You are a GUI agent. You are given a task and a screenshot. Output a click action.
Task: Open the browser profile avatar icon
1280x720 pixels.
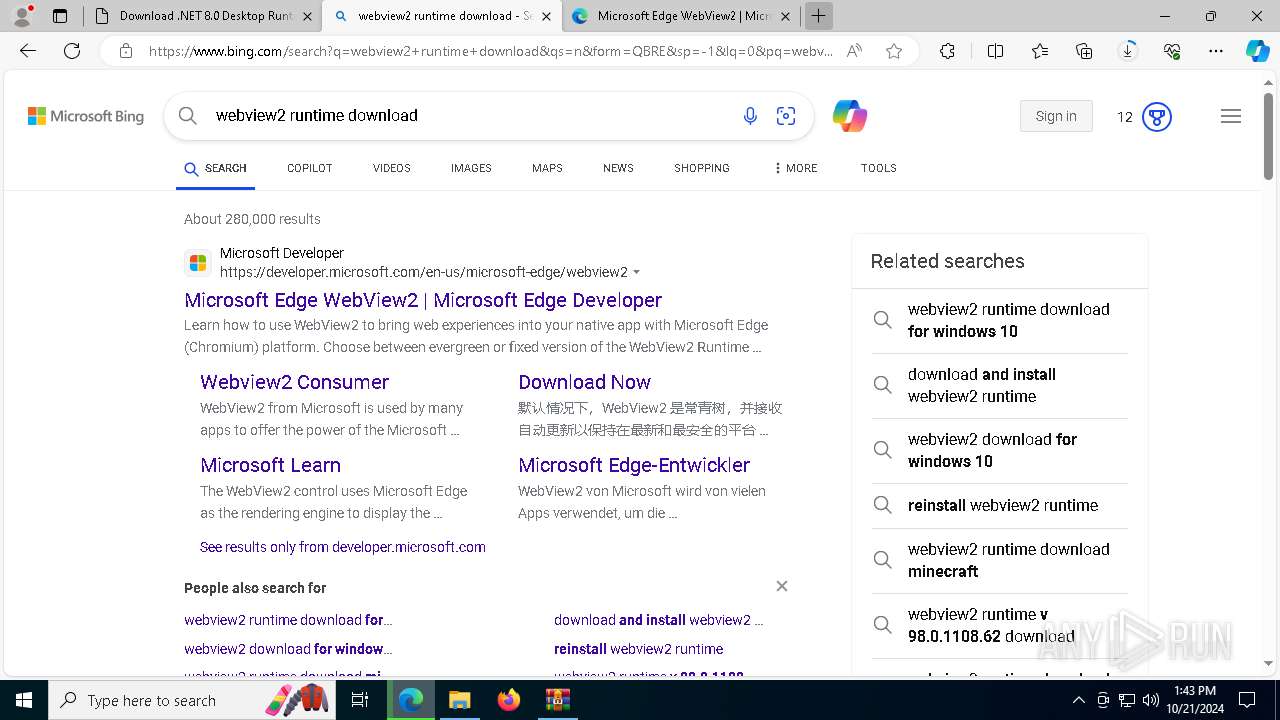(22, 15)
